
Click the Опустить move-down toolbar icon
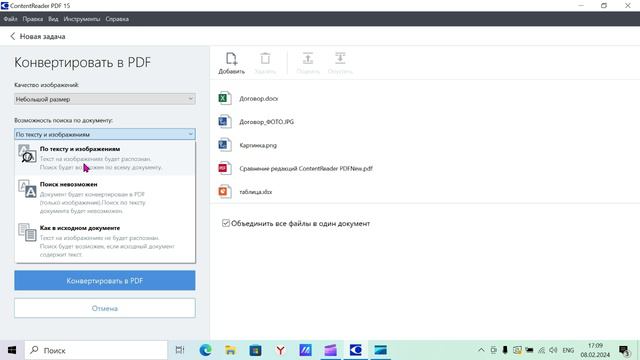pos(340,63)
